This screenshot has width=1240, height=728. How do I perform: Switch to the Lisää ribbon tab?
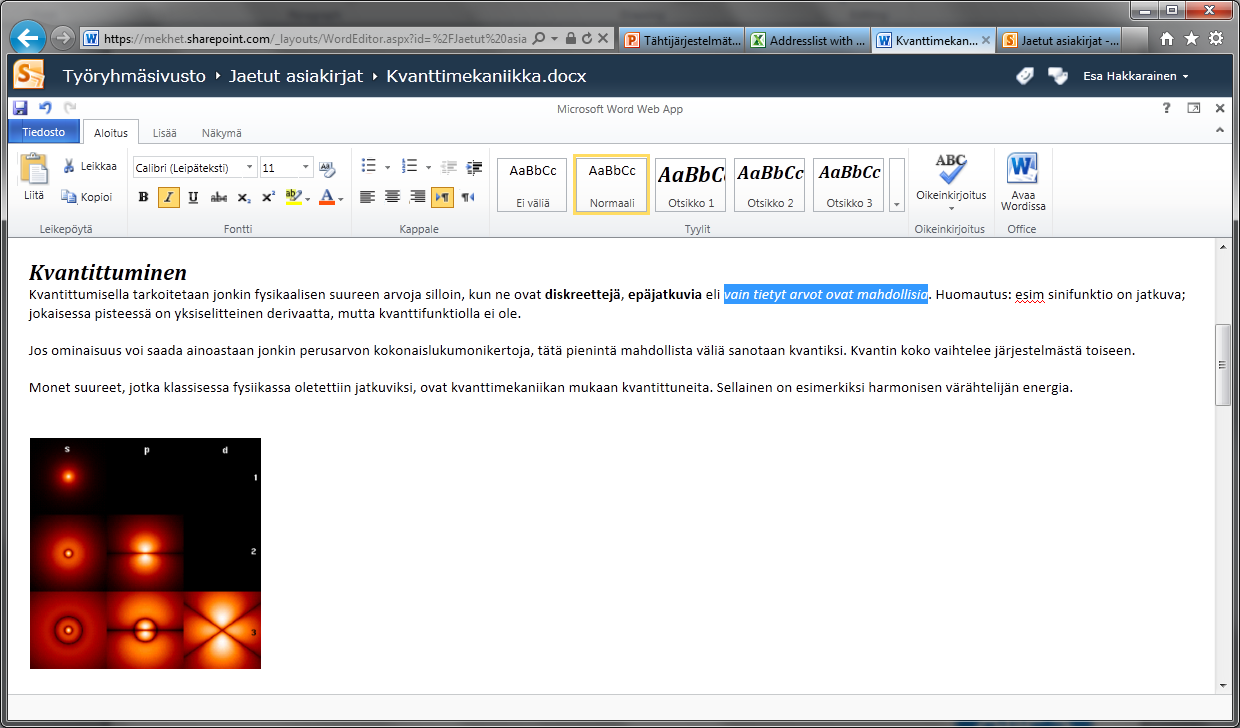165,133
